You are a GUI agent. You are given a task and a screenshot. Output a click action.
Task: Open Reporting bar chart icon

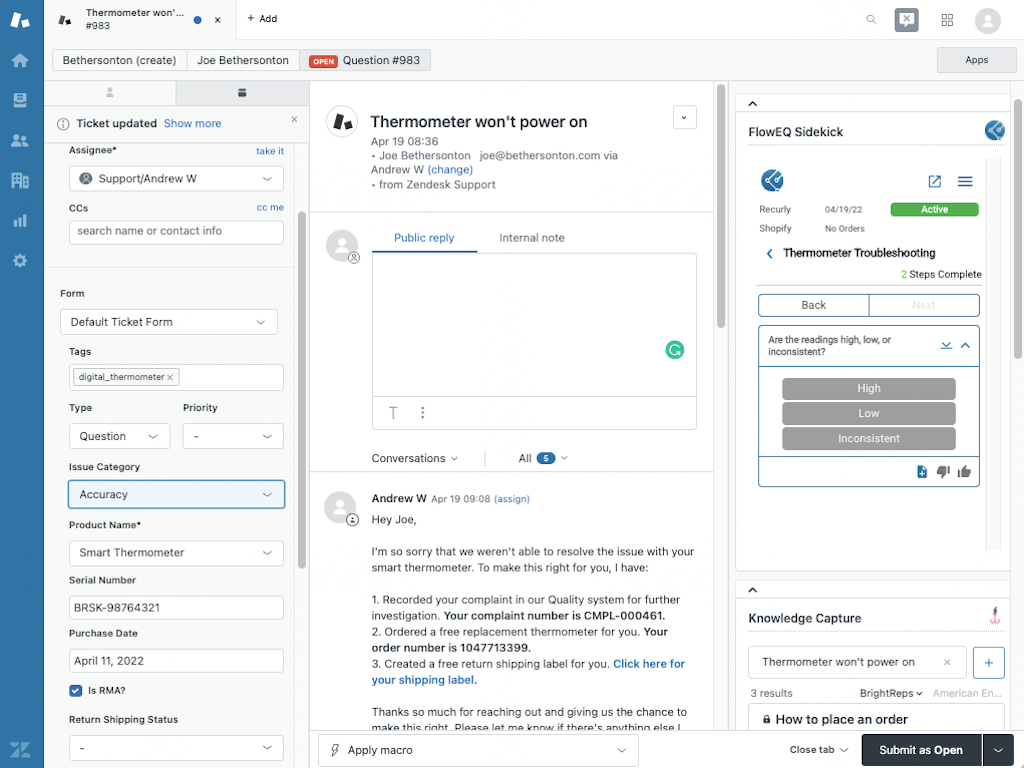tap(20, 220)
